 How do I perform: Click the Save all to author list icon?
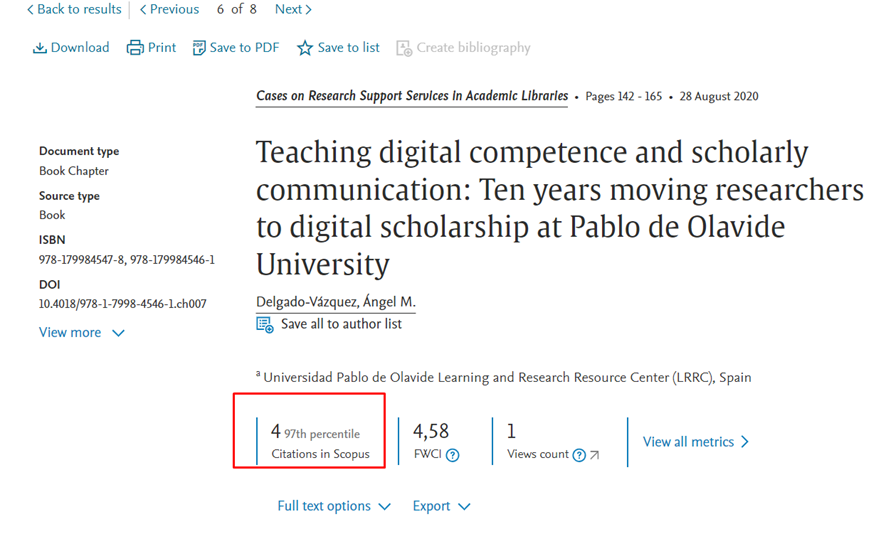(x=265, y=324)
